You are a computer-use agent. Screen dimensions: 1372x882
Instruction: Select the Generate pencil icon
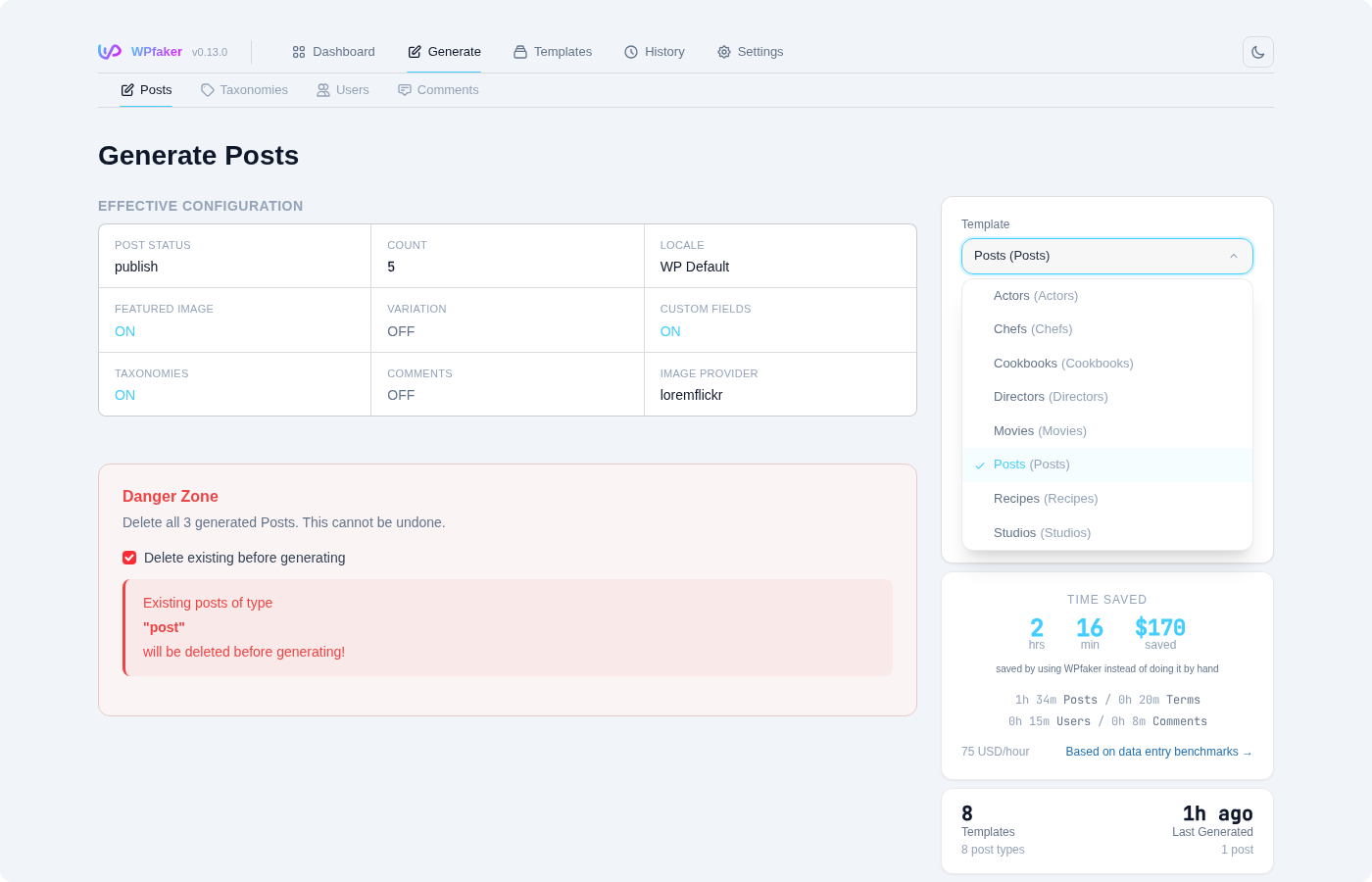[413, 51]
